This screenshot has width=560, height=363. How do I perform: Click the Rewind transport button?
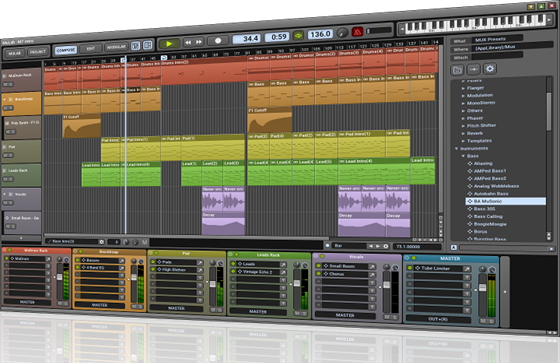coord(188,42)
